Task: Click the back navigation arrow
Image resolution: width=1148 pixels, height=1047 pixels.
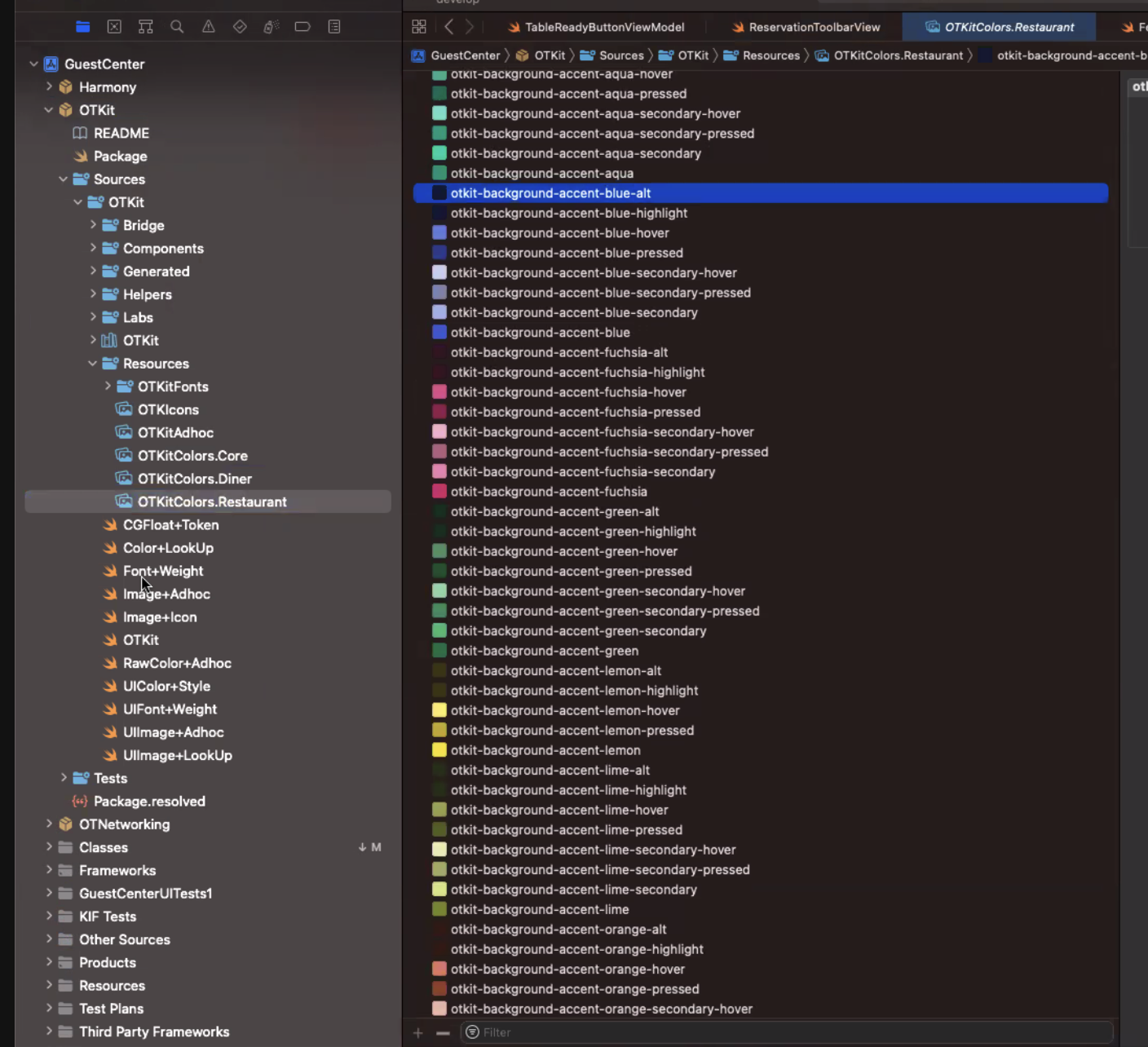Action: (x=448, y=26)
